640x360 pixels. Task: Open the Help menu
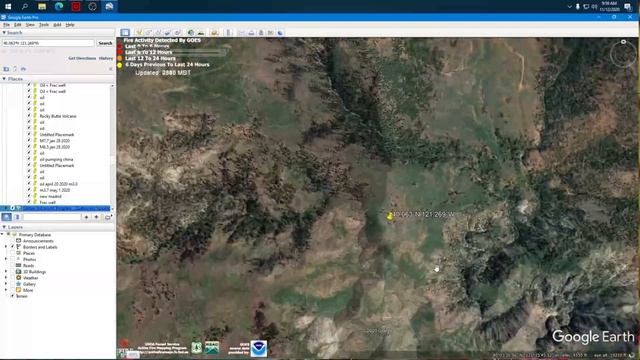pos(70,25)
